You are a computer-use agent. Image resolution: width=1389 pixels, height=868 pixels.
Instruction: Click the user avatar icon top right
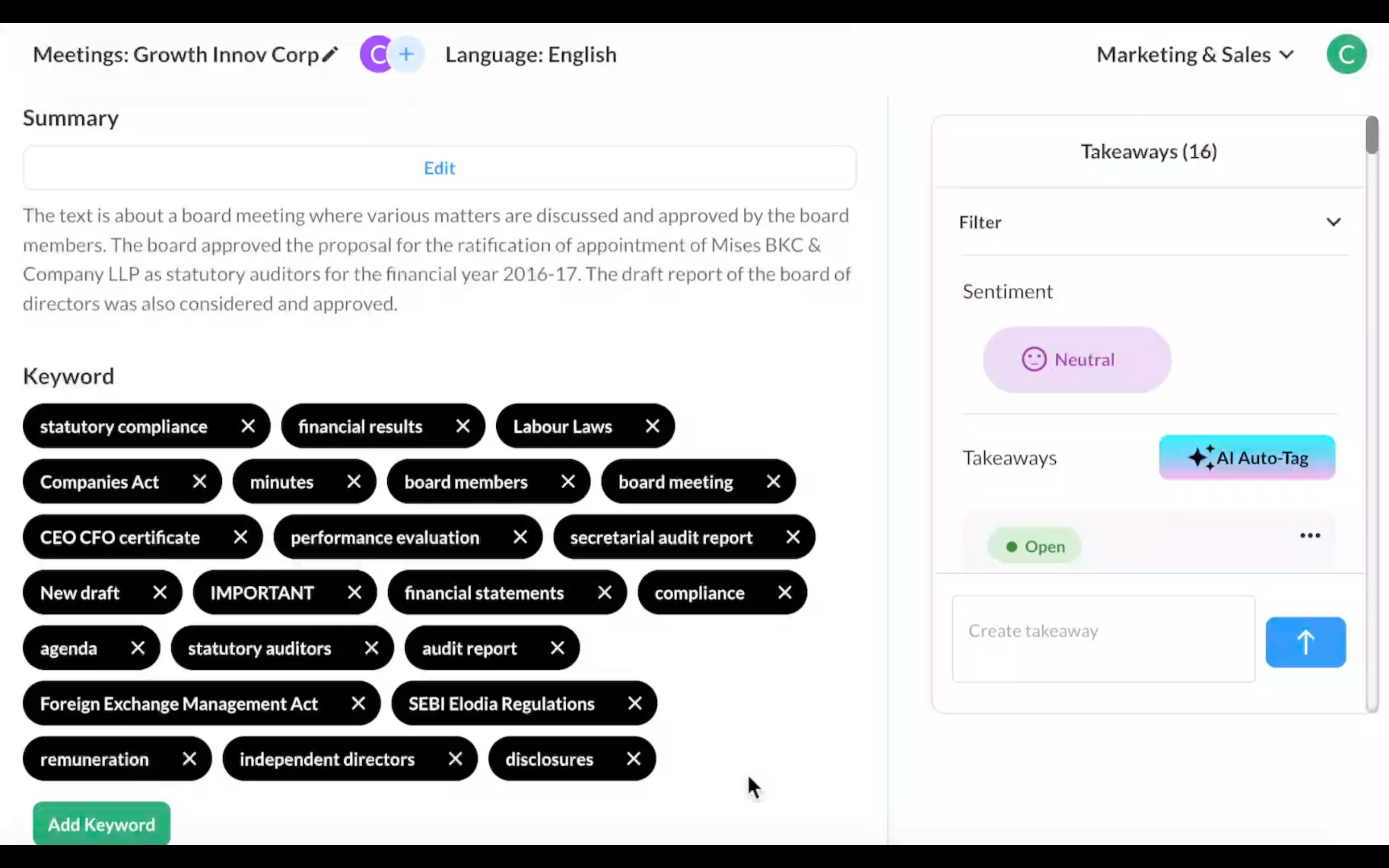pyautogui.click(x=1347, y=54)
